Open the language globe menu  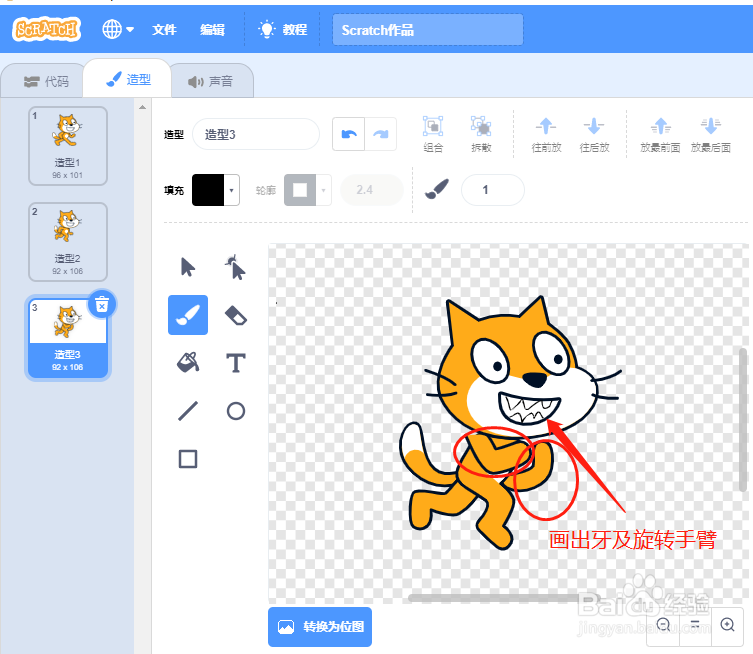click(118, 29)
